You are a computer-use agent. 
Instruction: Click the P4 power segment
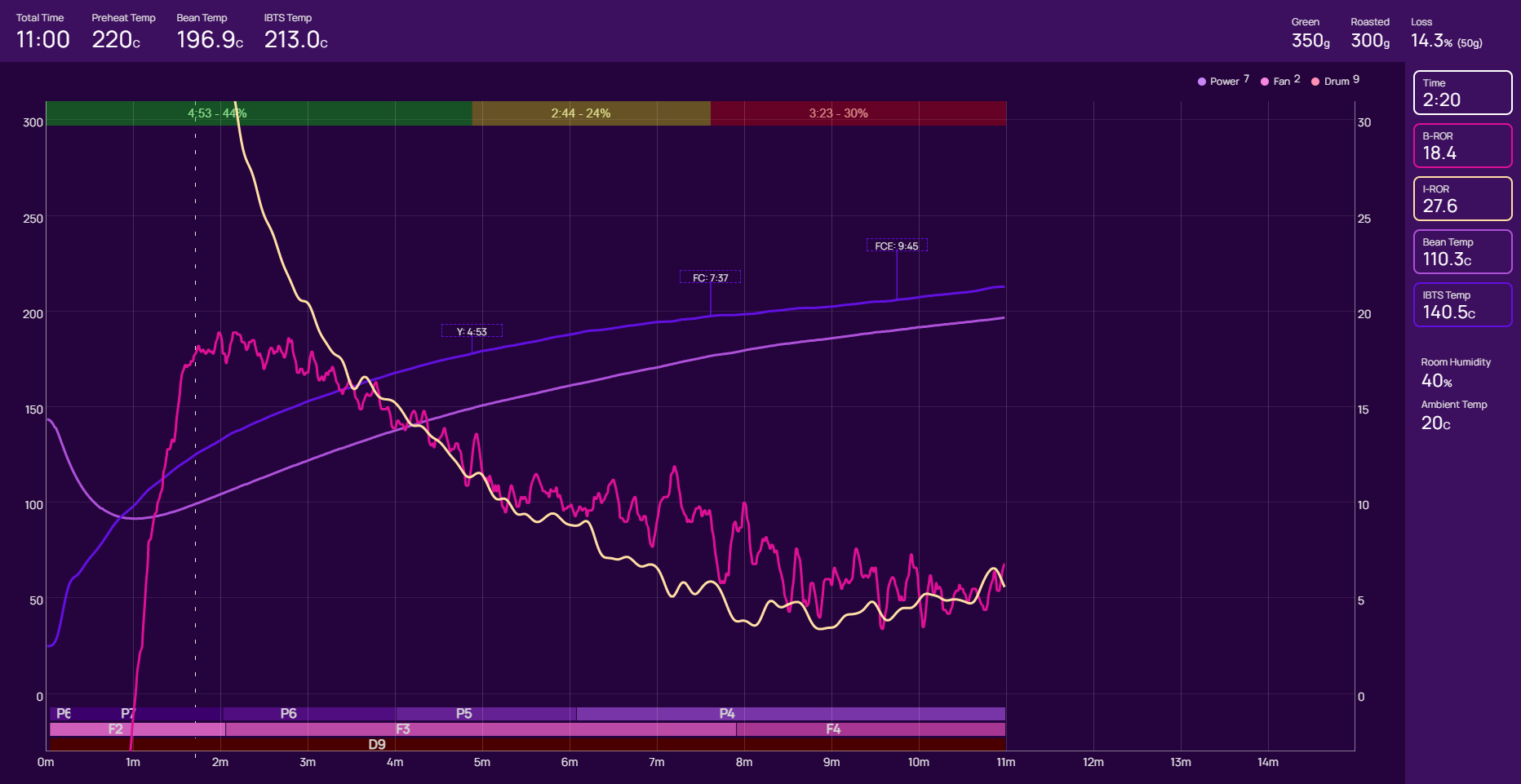790,714
